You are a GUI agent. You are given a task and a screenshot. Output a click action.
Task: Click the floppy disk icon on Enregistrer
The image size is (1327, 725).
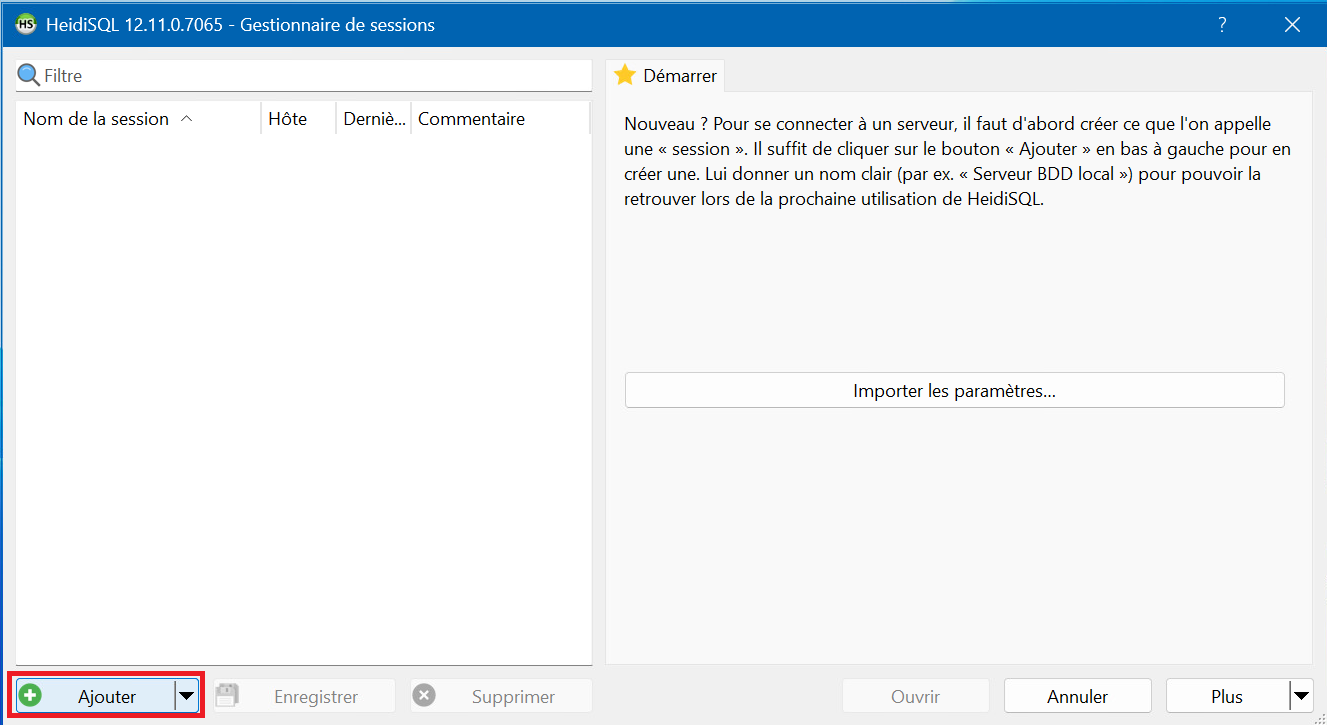[x=227, y=696]
